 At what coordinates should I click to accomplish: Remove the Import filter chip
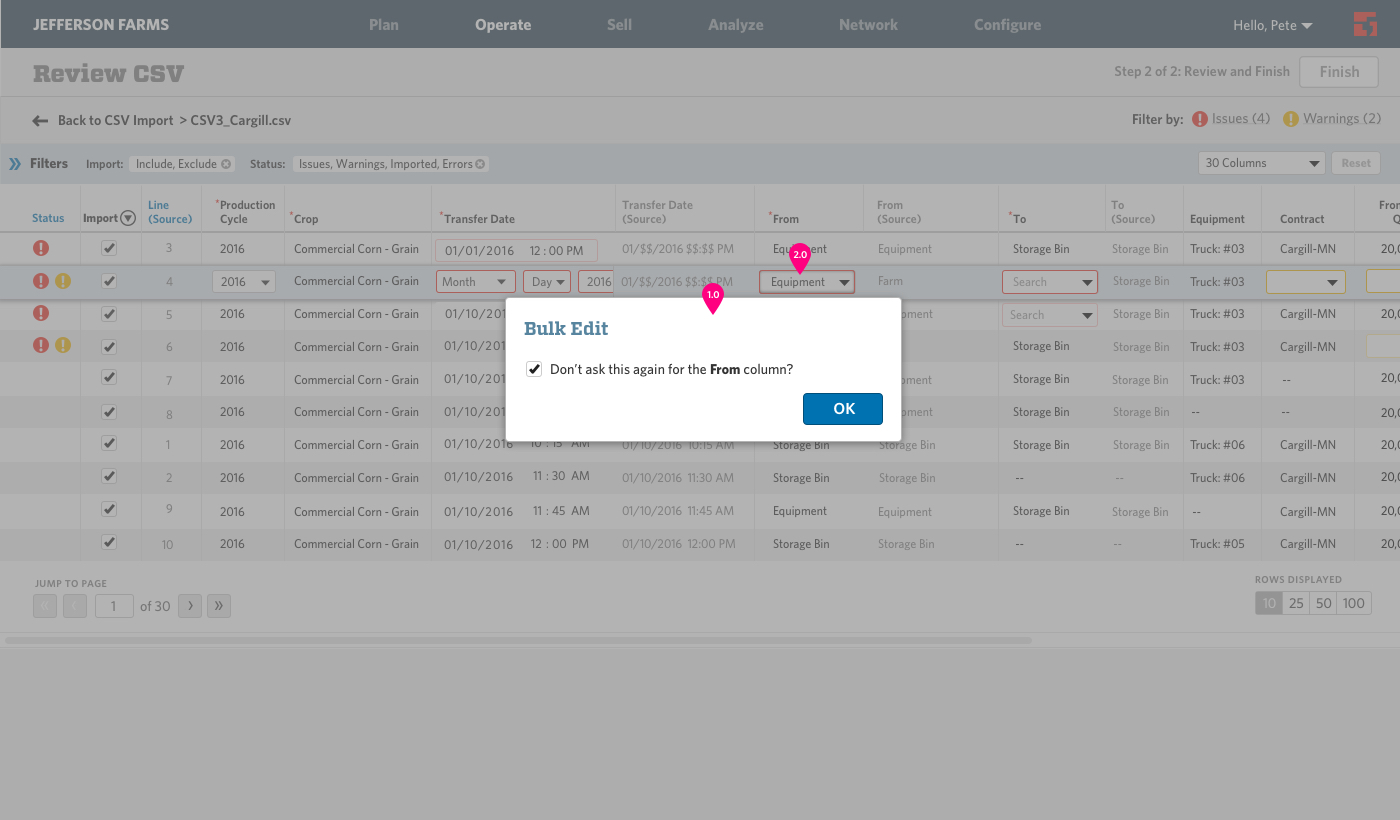(x=226, y=164)
